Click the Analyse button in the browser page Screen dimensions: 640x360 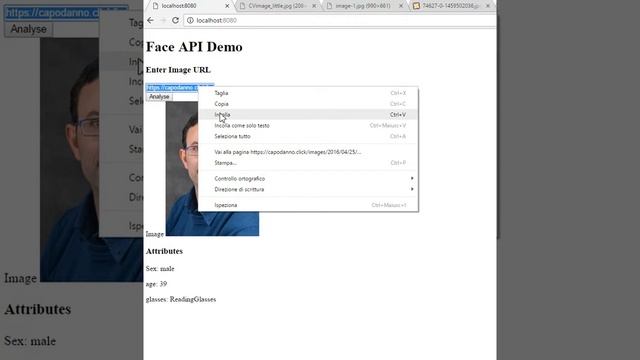159,97
